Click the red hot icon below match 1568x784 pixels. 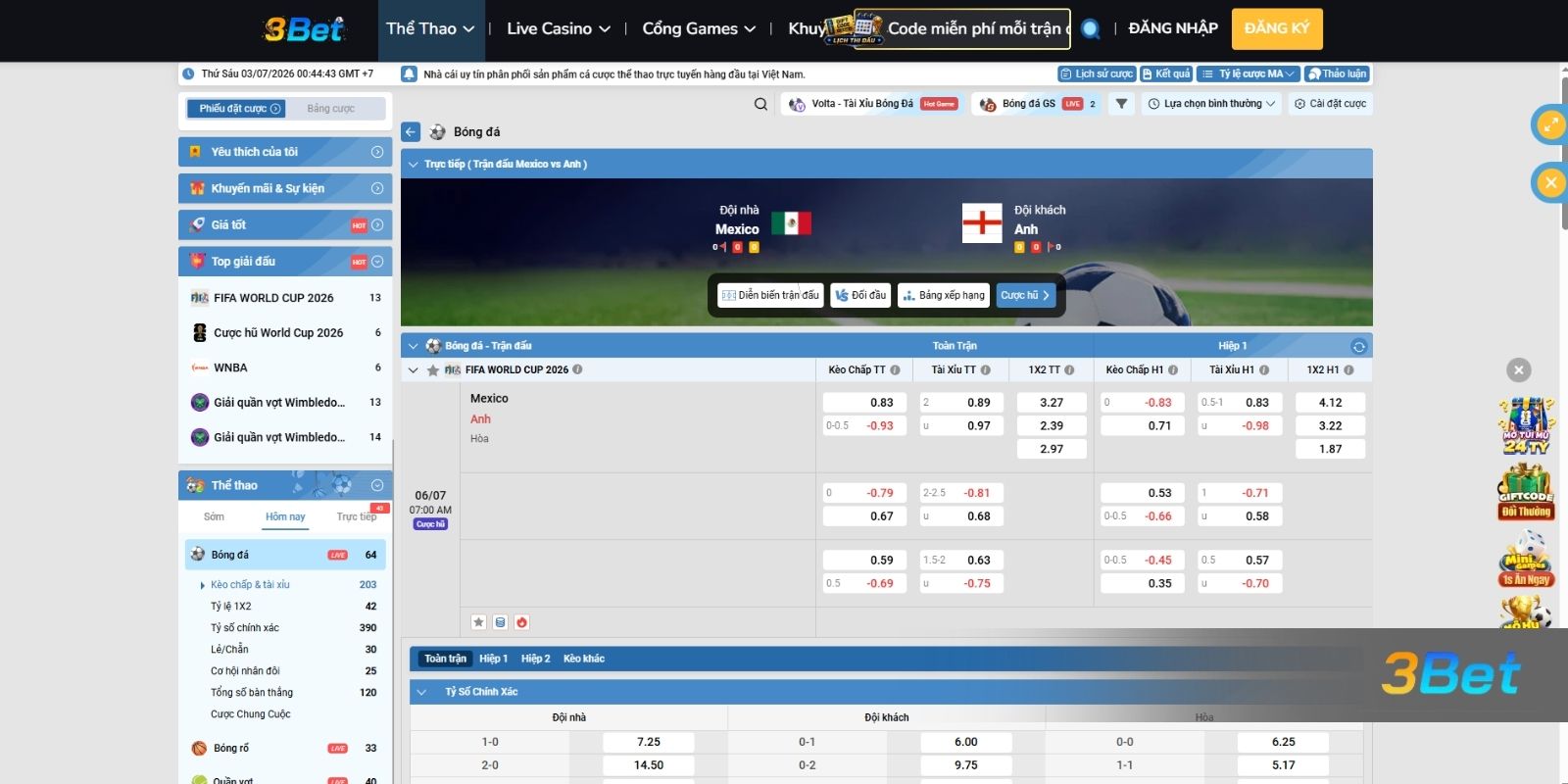521,622
